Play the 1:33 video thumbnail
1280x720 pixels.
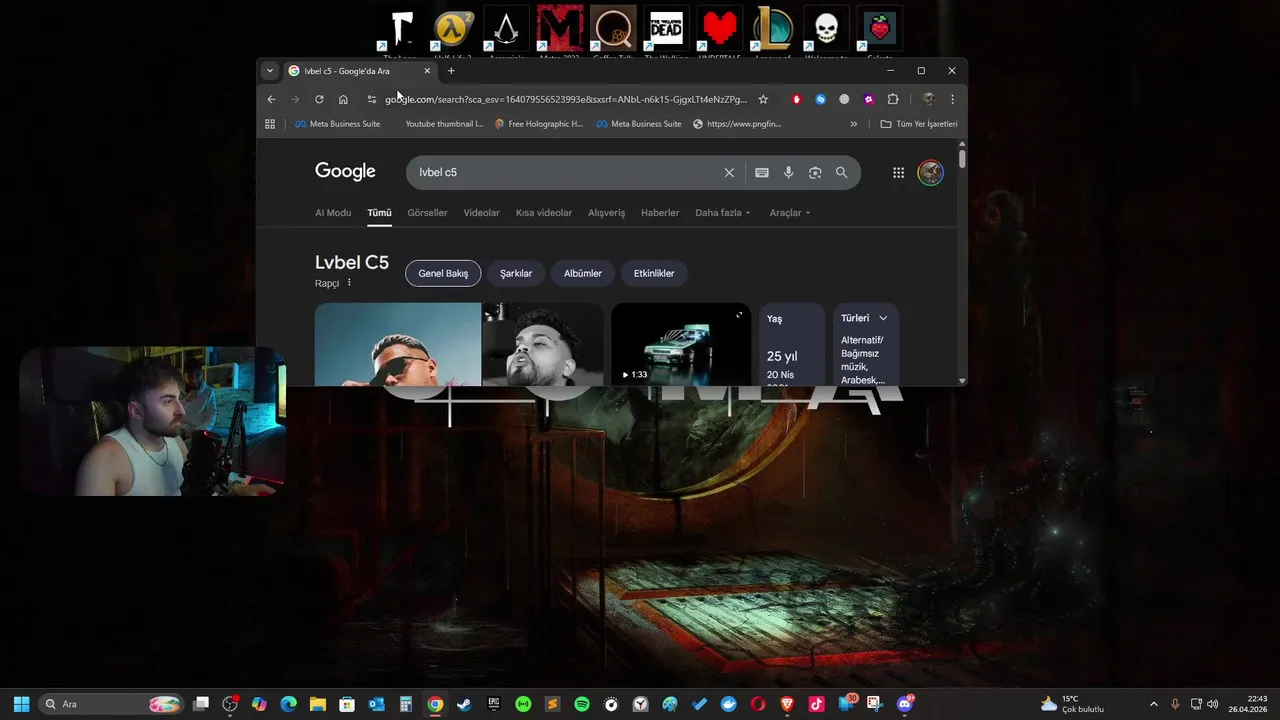click(x=681, y=344)
